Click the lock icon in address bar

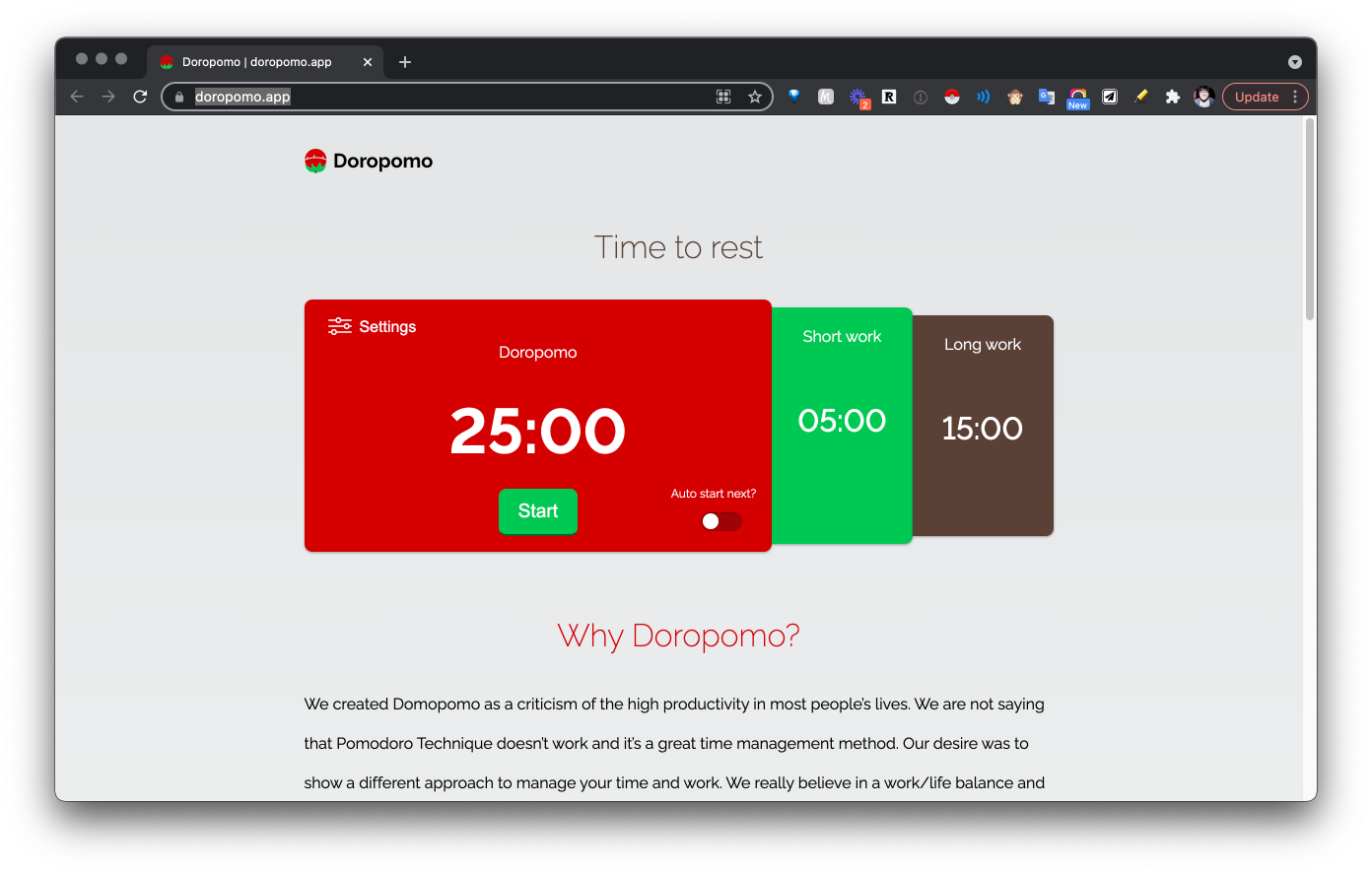pyautogui.click(x=179, y=97)
